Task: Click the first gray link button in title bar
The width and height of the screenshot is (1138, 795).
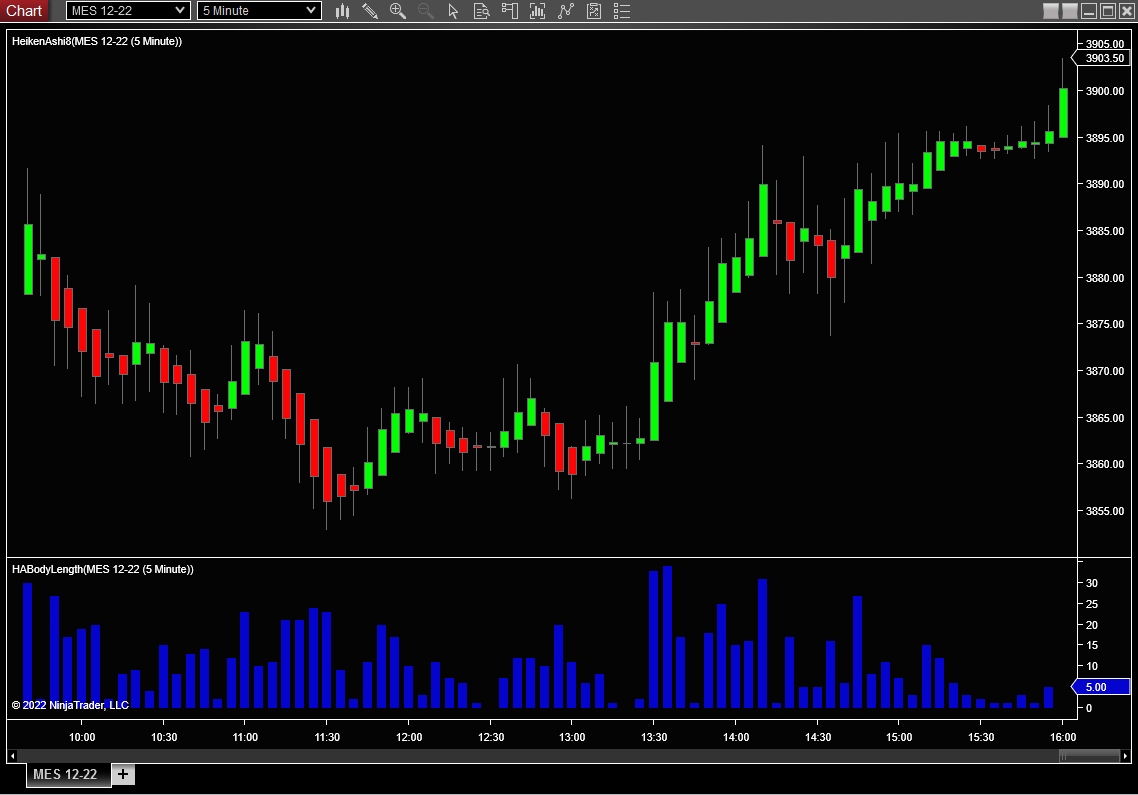Action: (1051, 11)
